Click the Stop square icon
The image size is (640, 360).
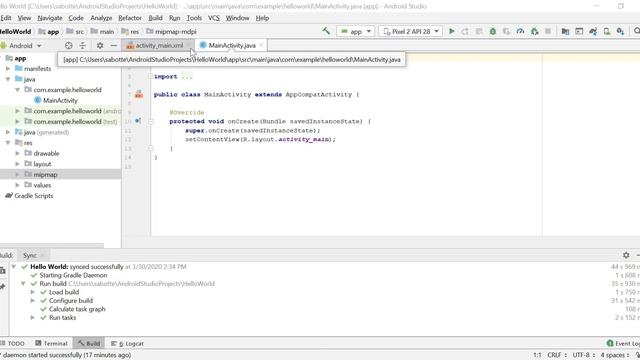click(548, 31)
